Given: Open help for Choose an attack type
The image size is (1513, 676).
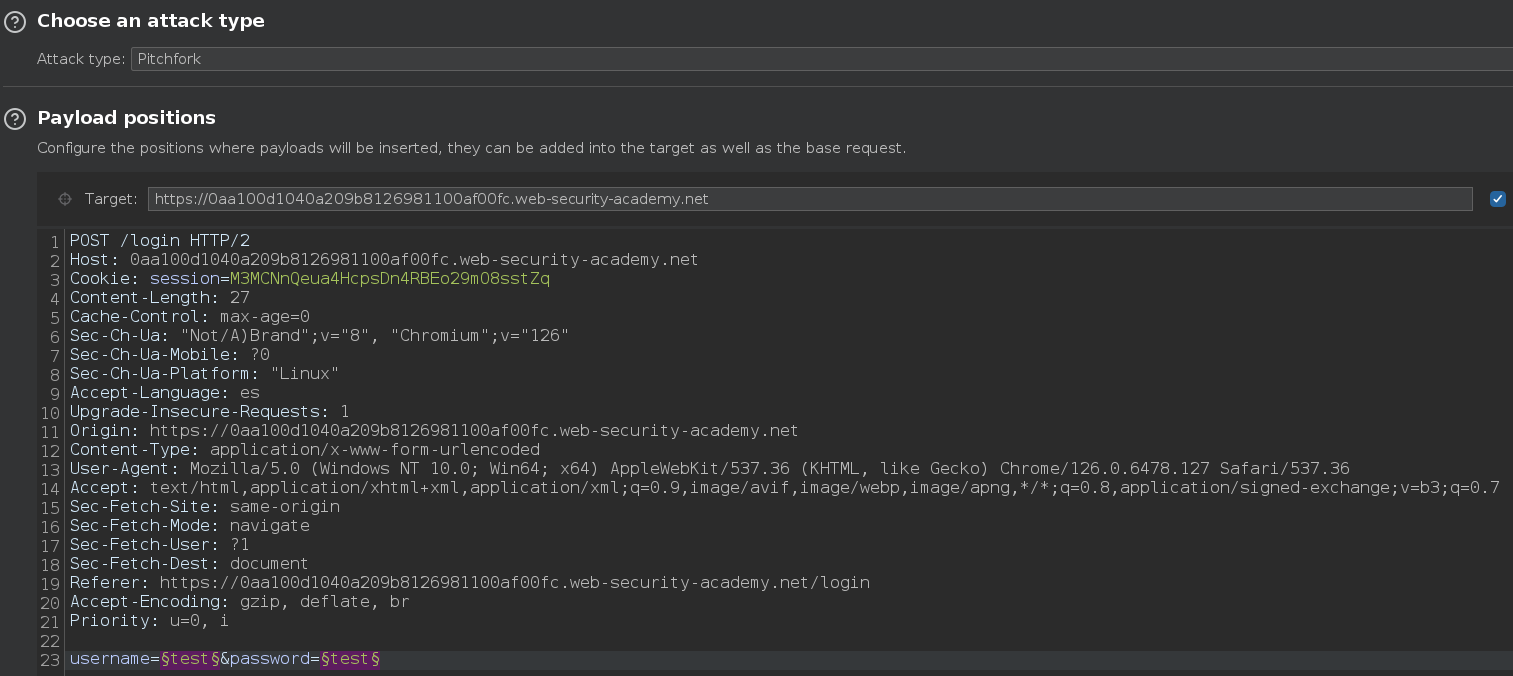Looking at the screenshot, I should (x=15, y=22).
